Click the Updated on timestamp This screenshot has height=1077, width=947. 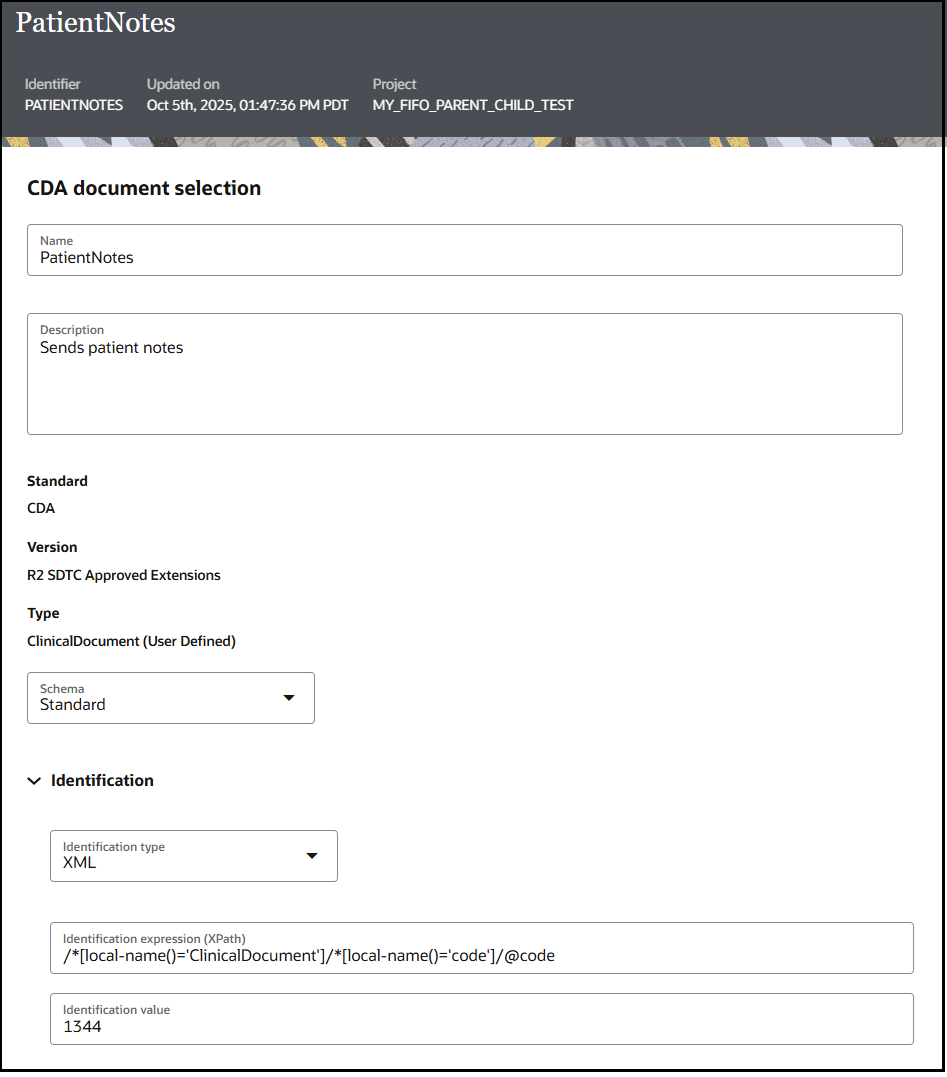pyautogui.click(x=247, y=105)
